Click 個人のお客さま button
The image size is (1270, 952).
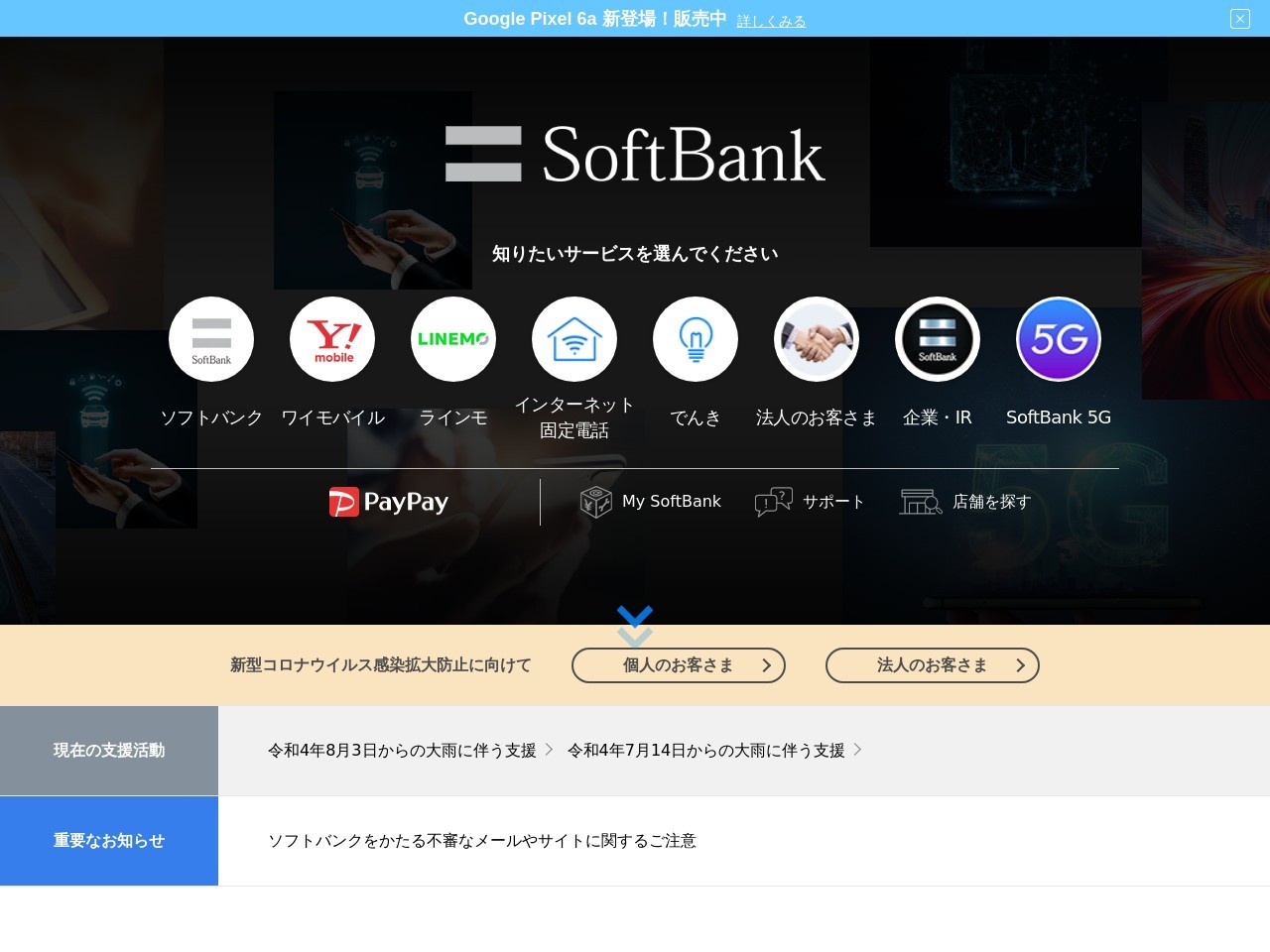pyautogui.click(x=679, y=665)
